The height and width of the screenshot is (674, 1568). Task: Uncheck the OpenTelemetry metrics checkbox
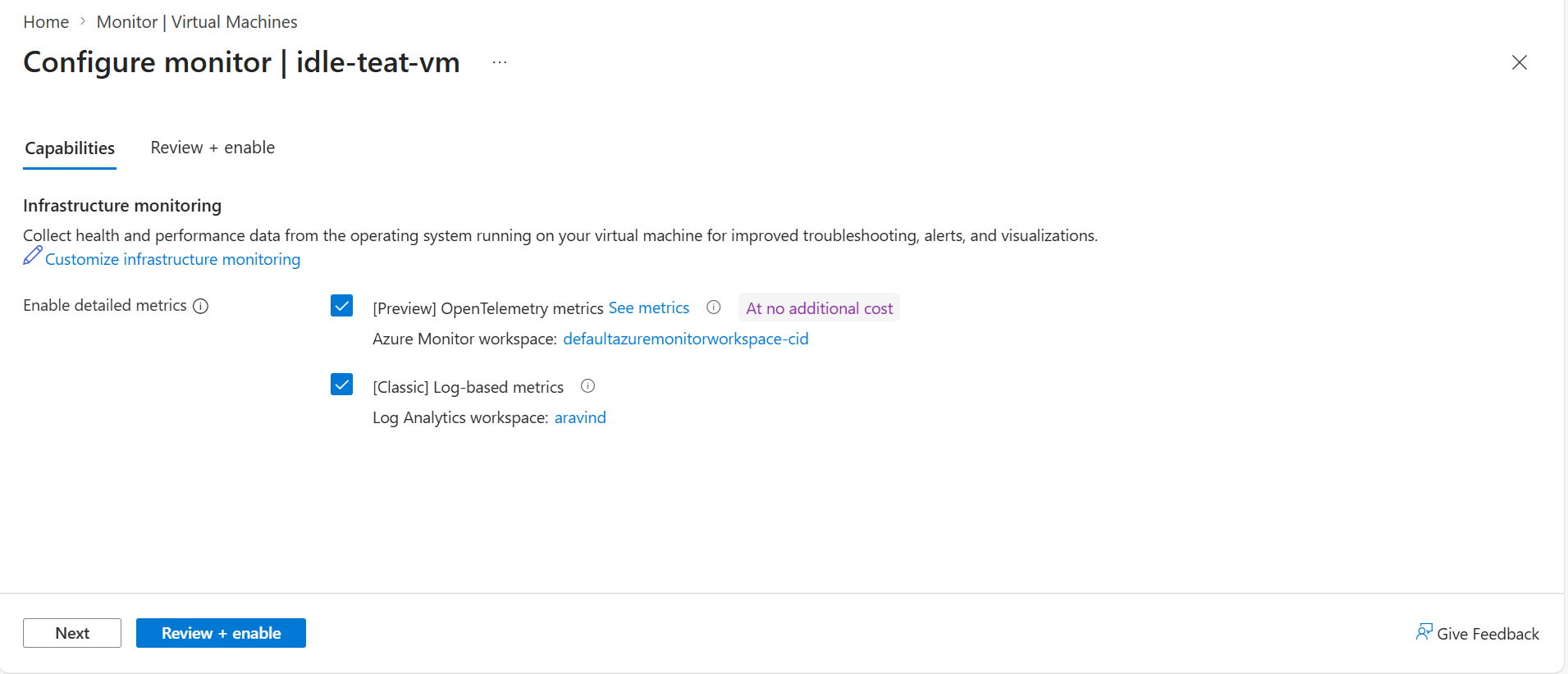[x=342, y=306]
